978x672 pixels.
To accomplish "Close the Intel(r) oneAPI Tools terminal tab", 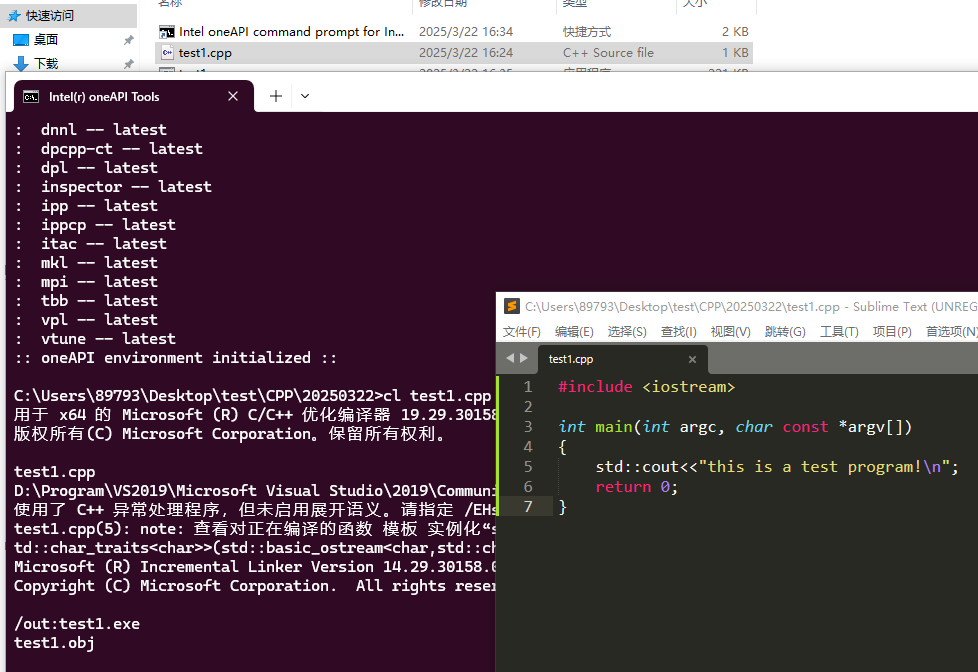I will click(x=233, y=96).
